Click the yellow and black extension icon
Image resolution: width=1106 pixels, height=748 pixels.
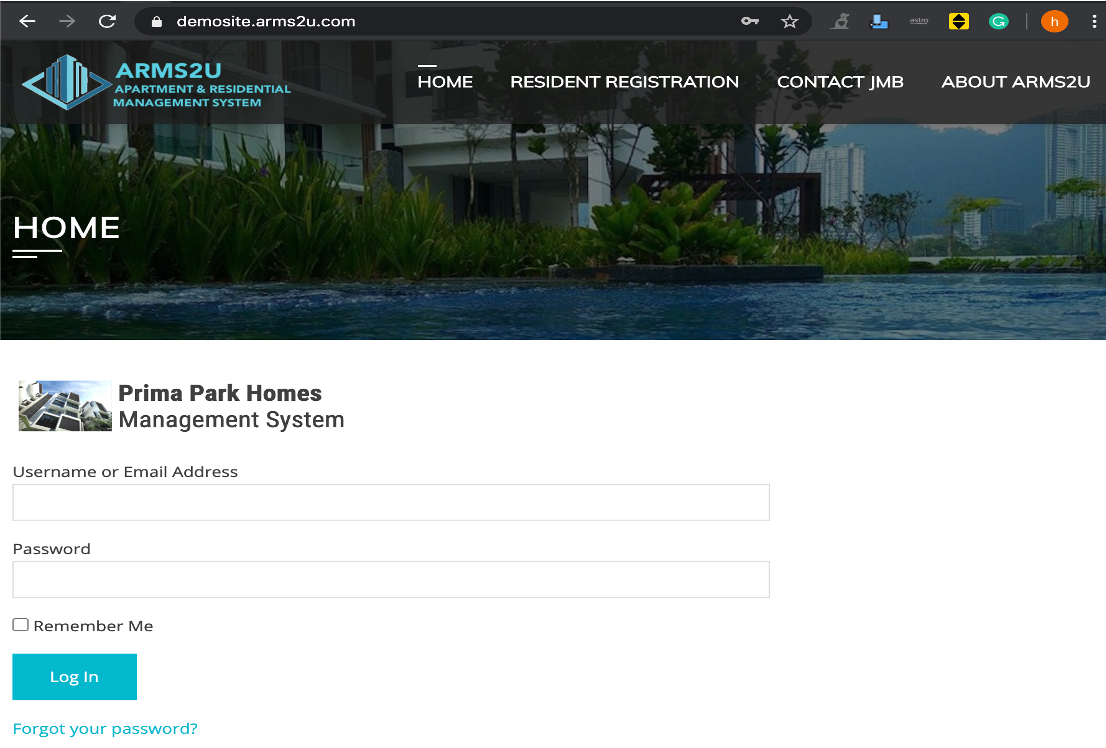click(959, 22)
